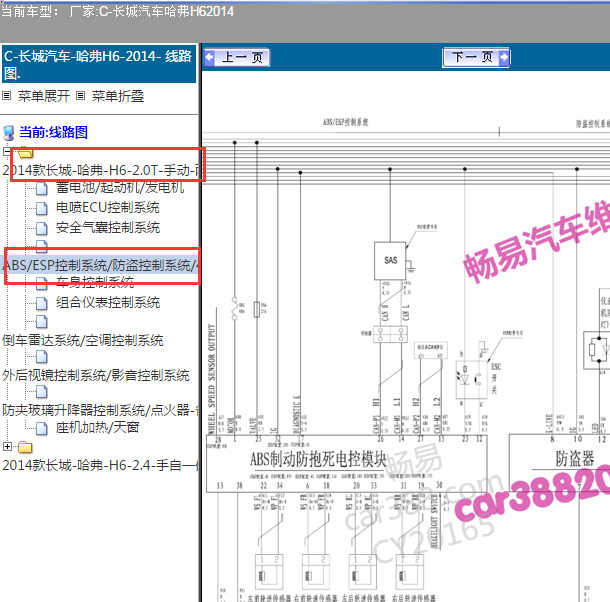Image resolution: width=610 pixels, height=602 pixels.
Task: Click 菜单展开 to expand all menus
Action: (44, 96)
